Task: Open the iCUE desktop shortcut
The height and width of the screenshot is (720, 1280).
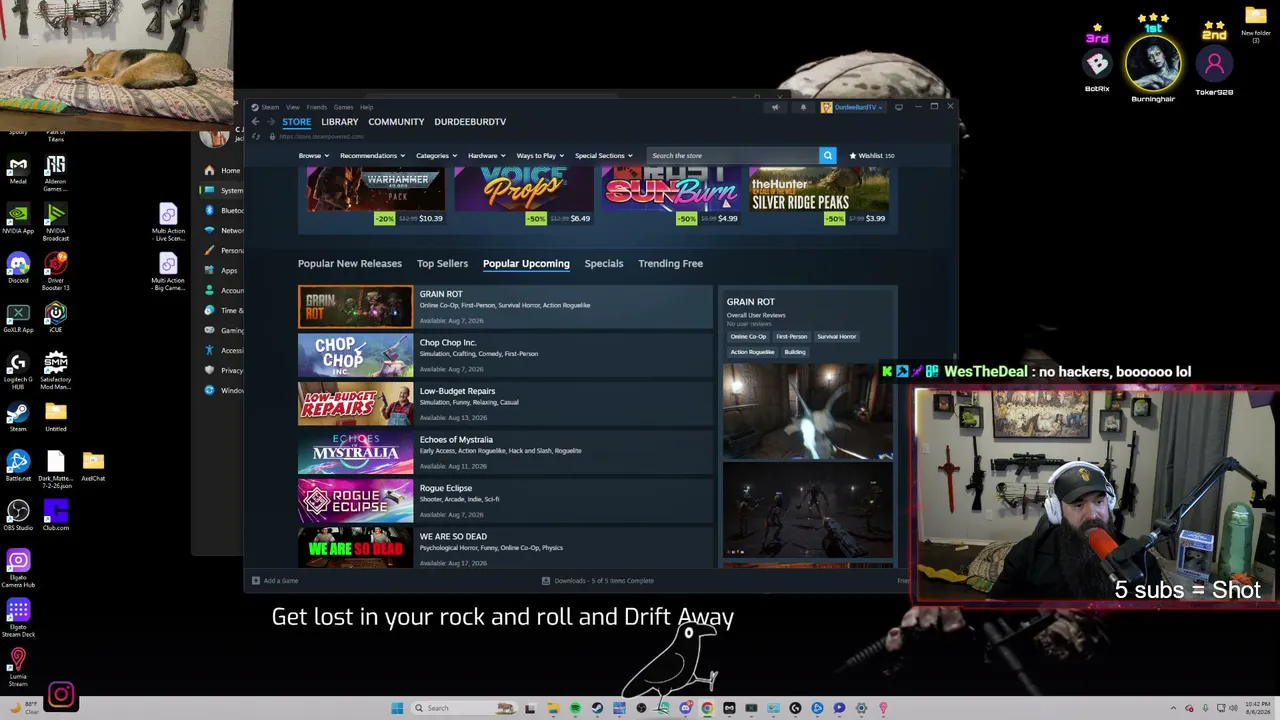Action: tap(55, 317)
